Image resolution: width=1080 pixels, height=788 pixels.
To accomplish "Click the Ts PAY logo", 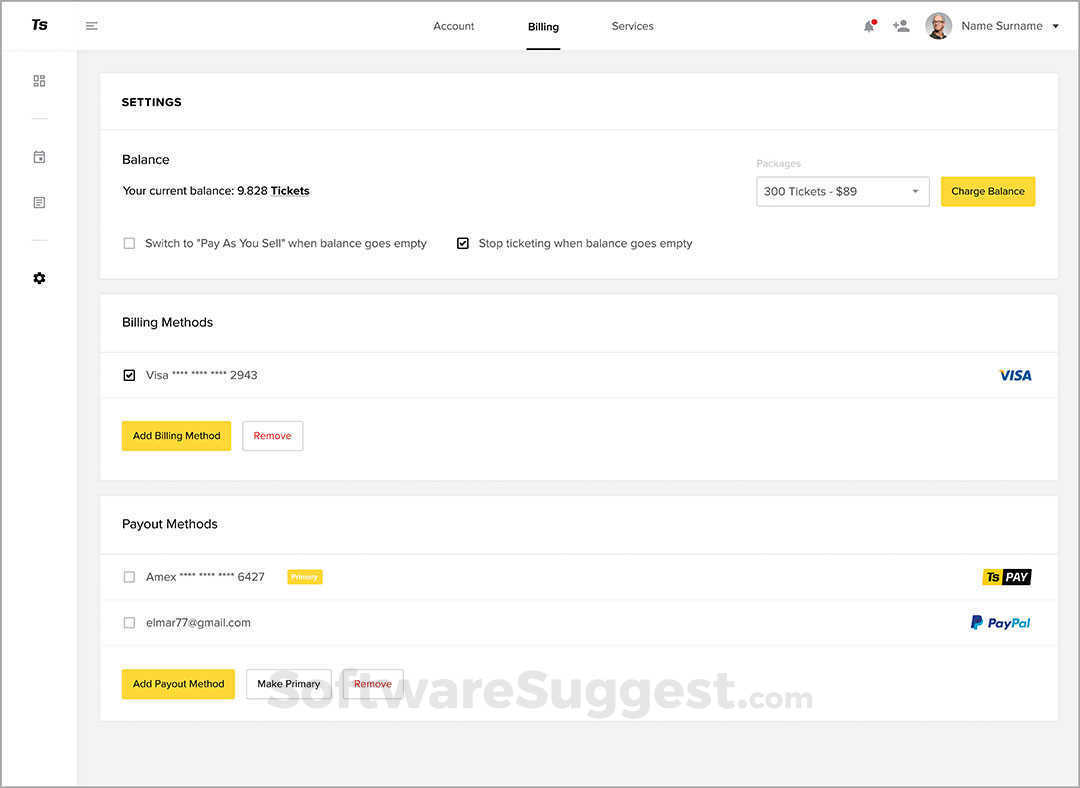I will tap(1006, 577).
